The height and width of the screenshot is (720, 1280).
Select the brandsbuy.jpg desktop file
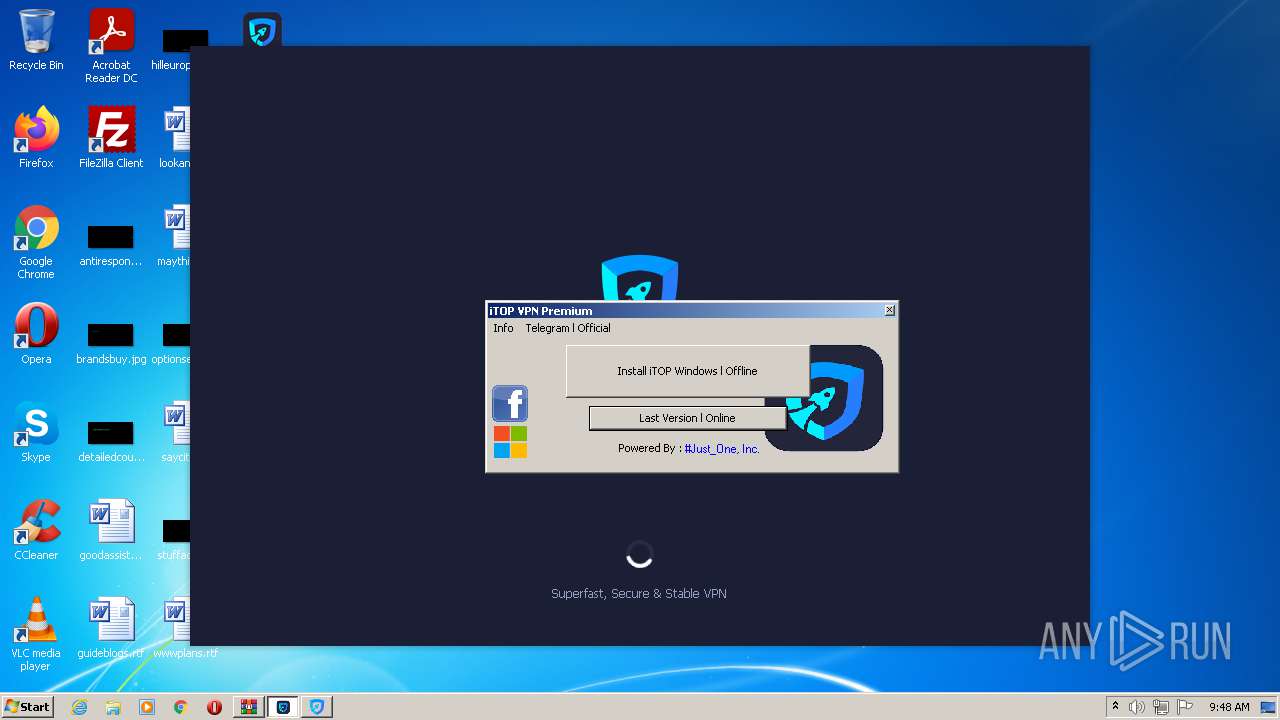tap(111, 343)
